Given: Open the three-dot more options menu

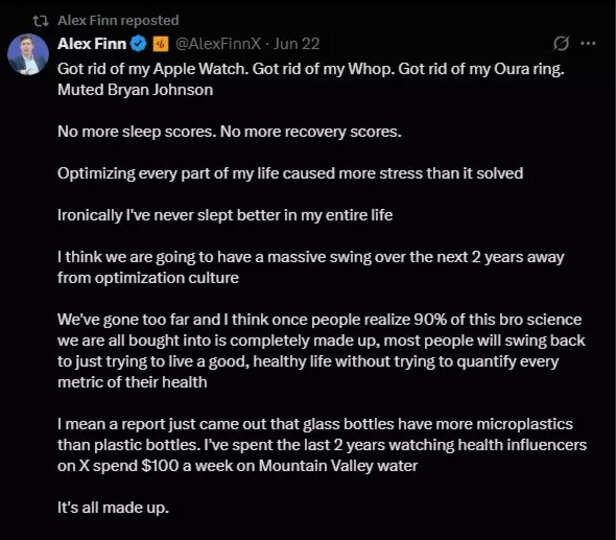Looking at the screenshot, I should pyautogui.click(x=591, y=44).
